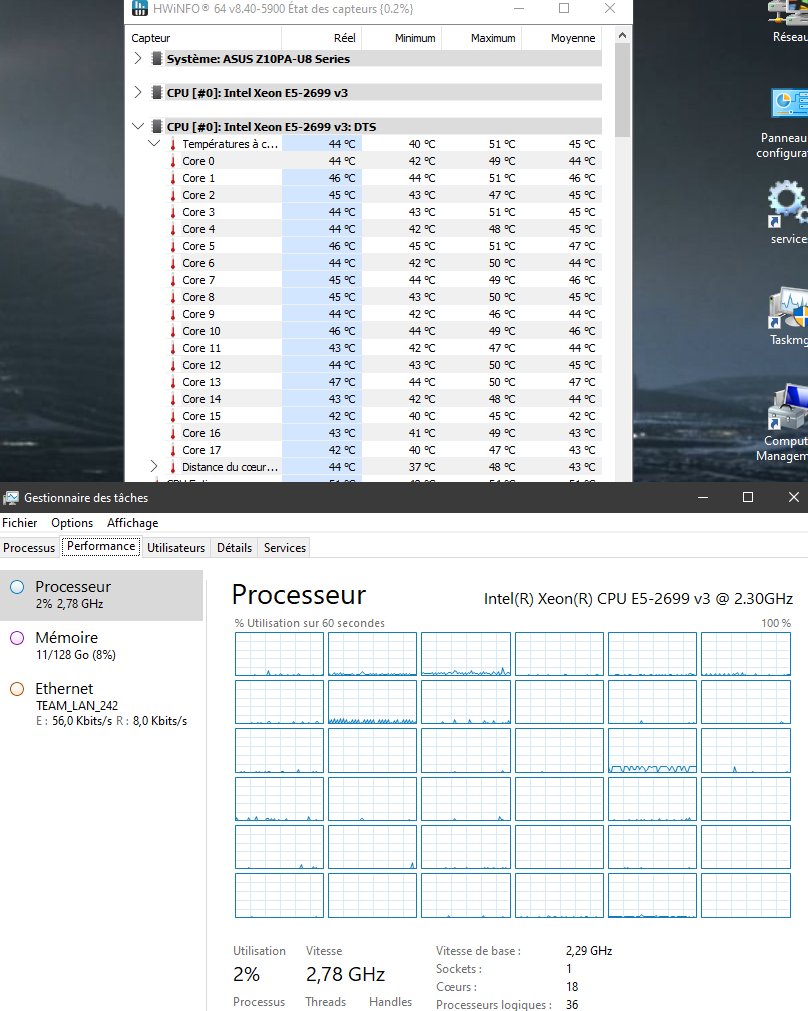This screenshot has height=1011, width=808.
Task: Click the last logical processor usage graph
Action: pyautogui.click(x=745, y=896)
